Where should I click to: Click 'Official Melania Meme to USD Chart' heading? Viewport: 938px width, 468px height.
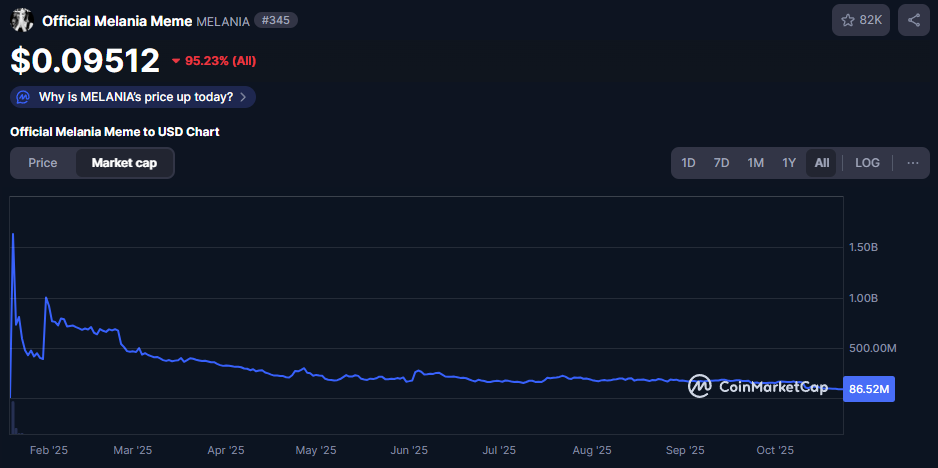(x=115, y=132)
